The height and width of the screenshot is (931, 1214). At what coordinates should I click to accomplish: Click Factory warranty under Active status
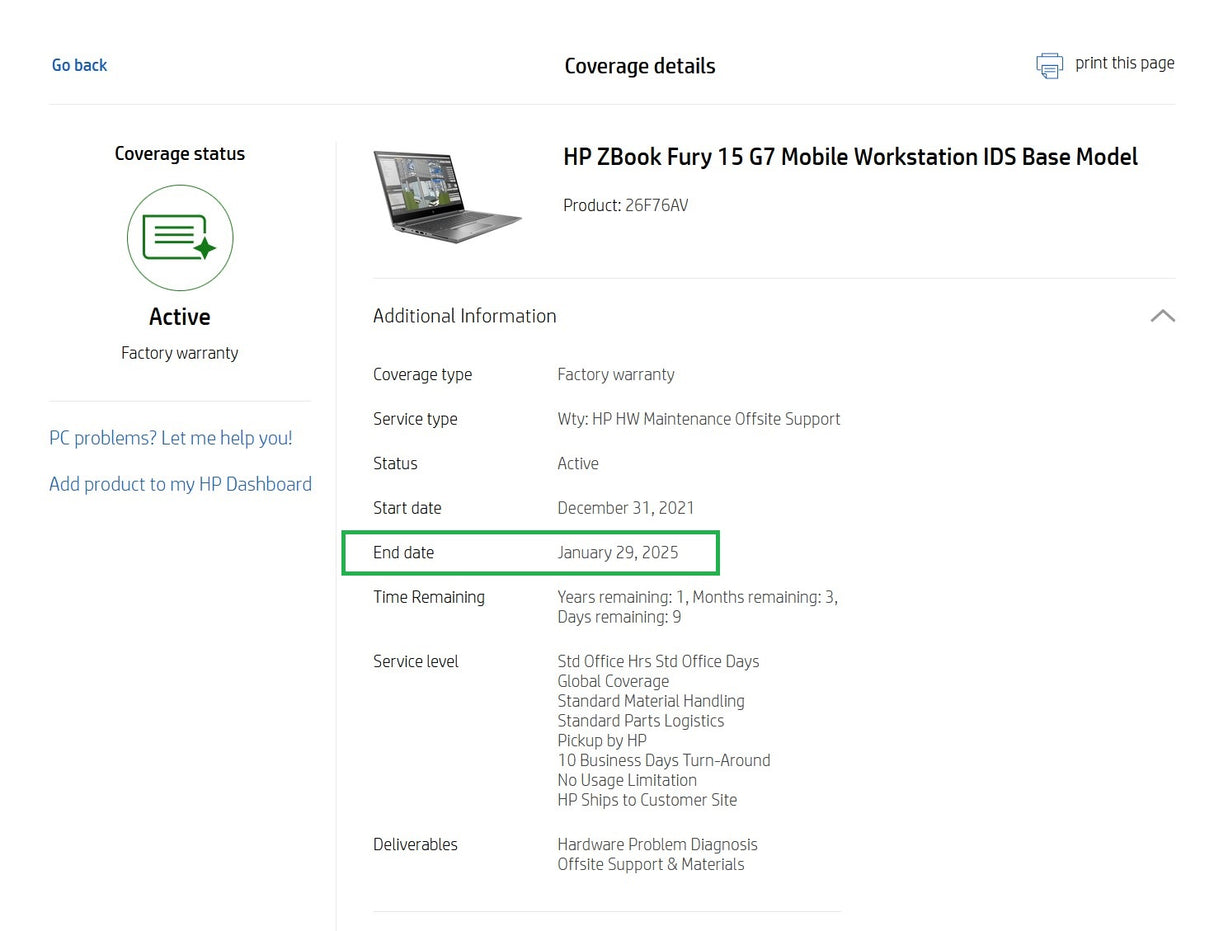[180, 353]
